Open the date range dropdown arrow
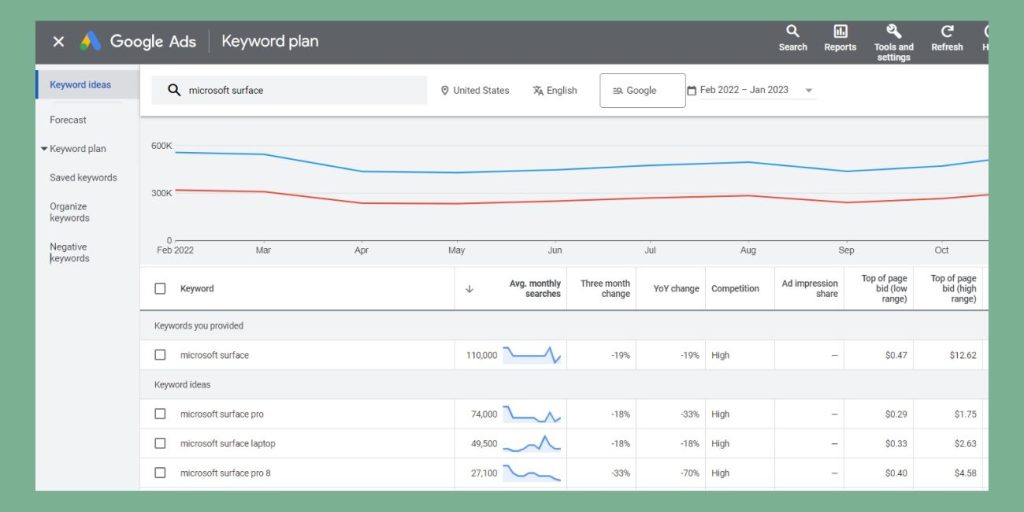Screen dimensions: 1024x512 pos(808,91)
